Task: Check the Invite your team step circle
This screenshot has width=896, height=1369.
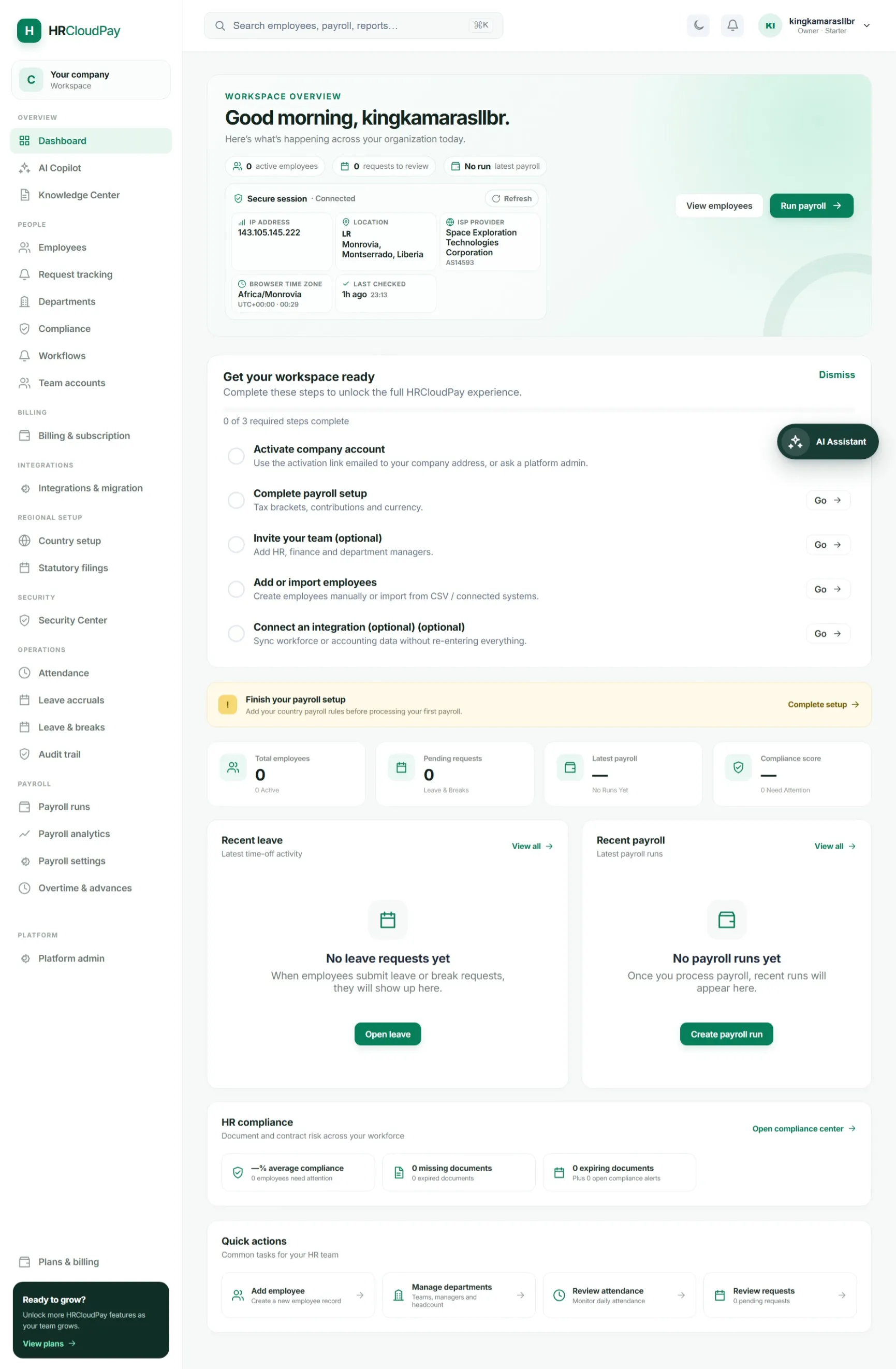Action: point(236,545)
